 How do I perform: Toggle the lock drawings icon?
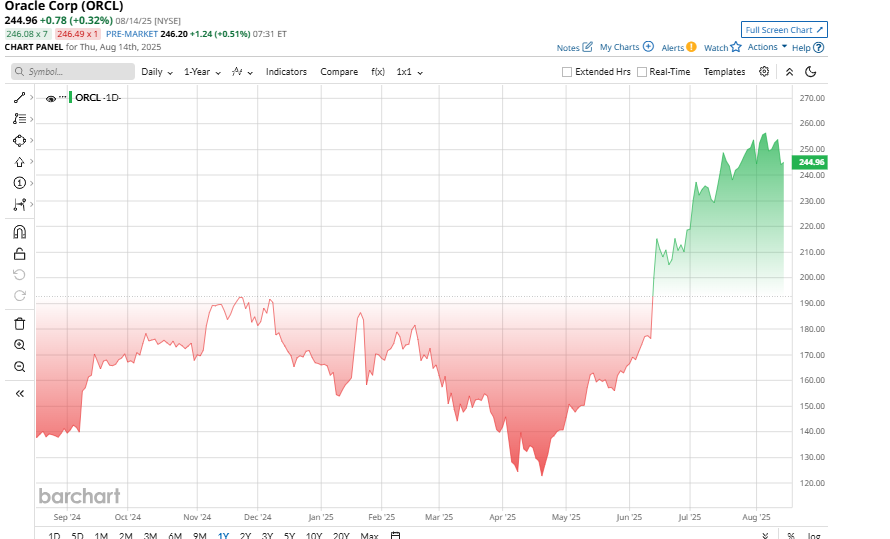(x=19, y=253)
